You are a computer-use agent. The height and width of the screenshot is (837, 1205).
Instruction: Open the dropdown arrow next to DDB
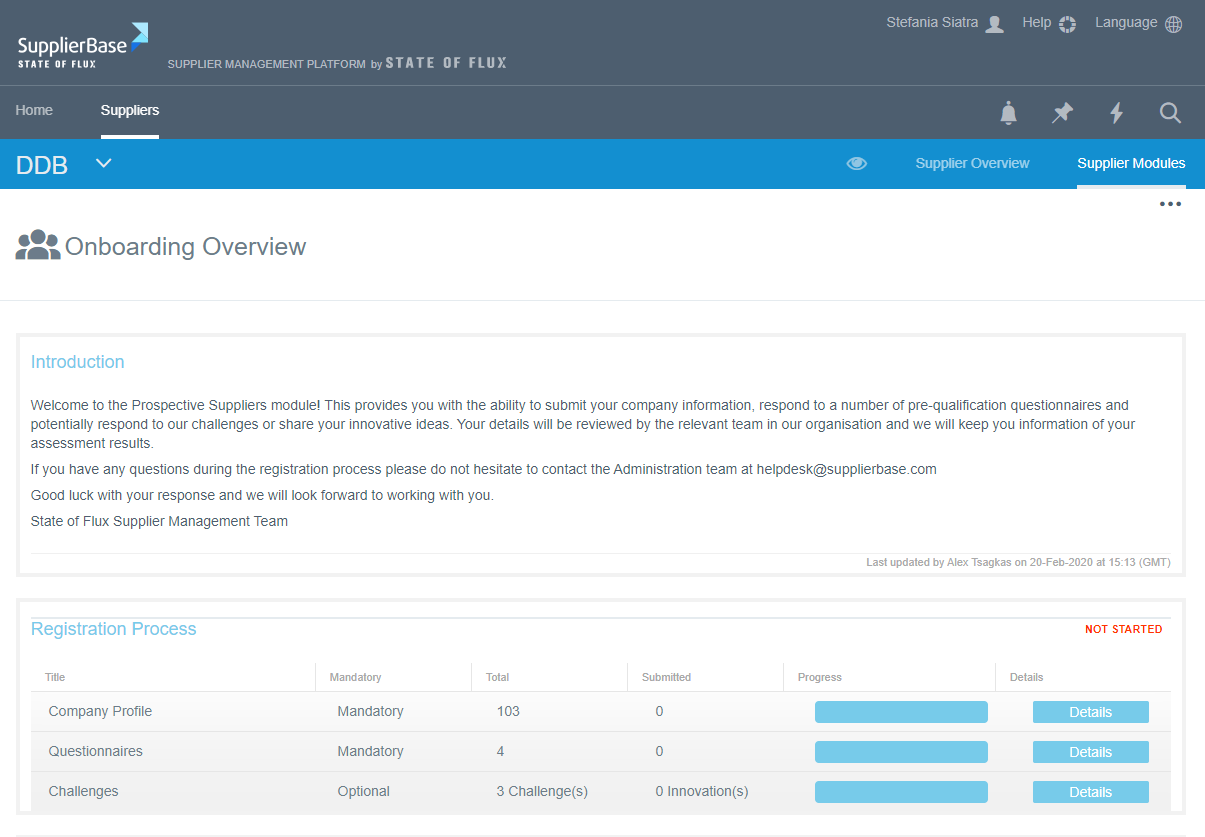click(103, 162)
